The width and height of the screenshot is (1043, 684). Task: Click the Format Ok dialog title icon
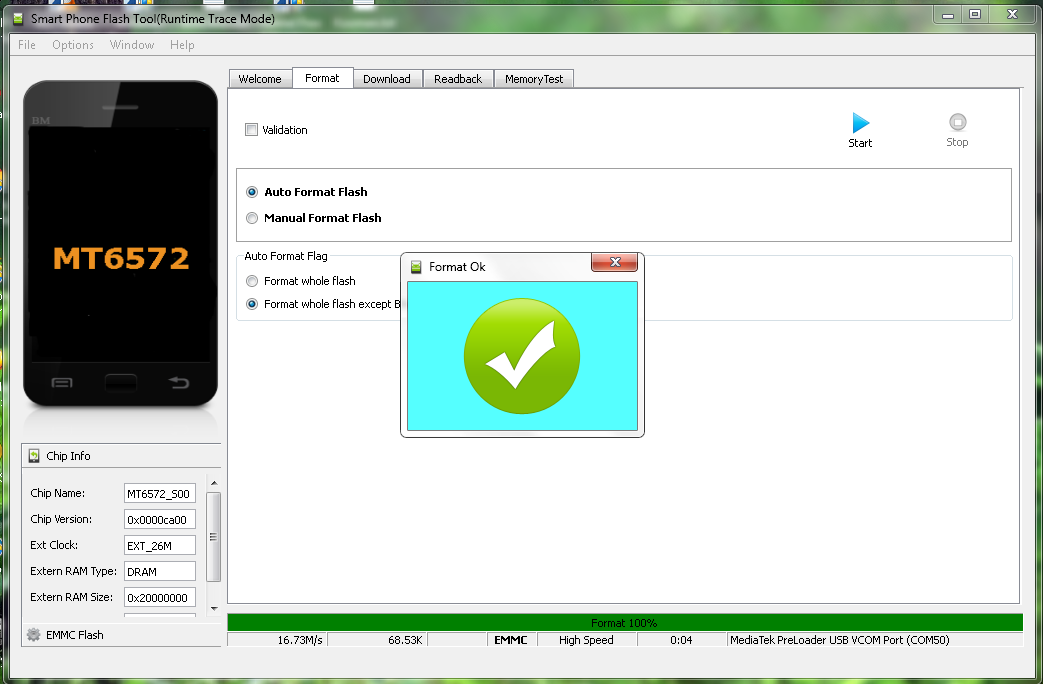416,267
